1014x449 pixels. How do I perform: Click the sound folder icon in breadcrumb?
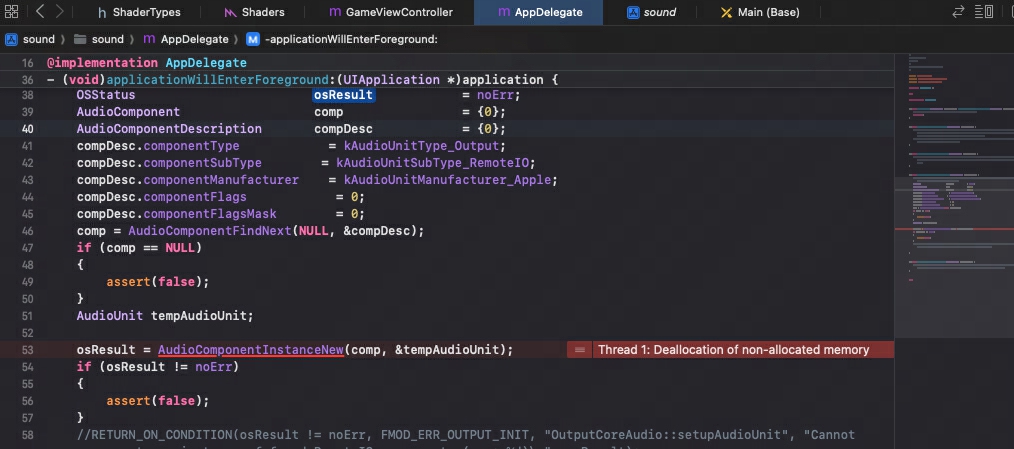[81, 39]
